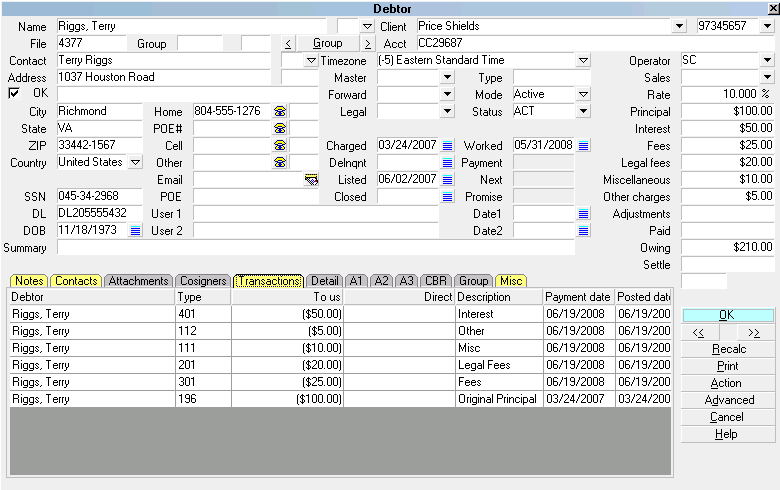Toggle the Address OK checkbox
This screenshot has height=490, width=780.
pos(14,93)
